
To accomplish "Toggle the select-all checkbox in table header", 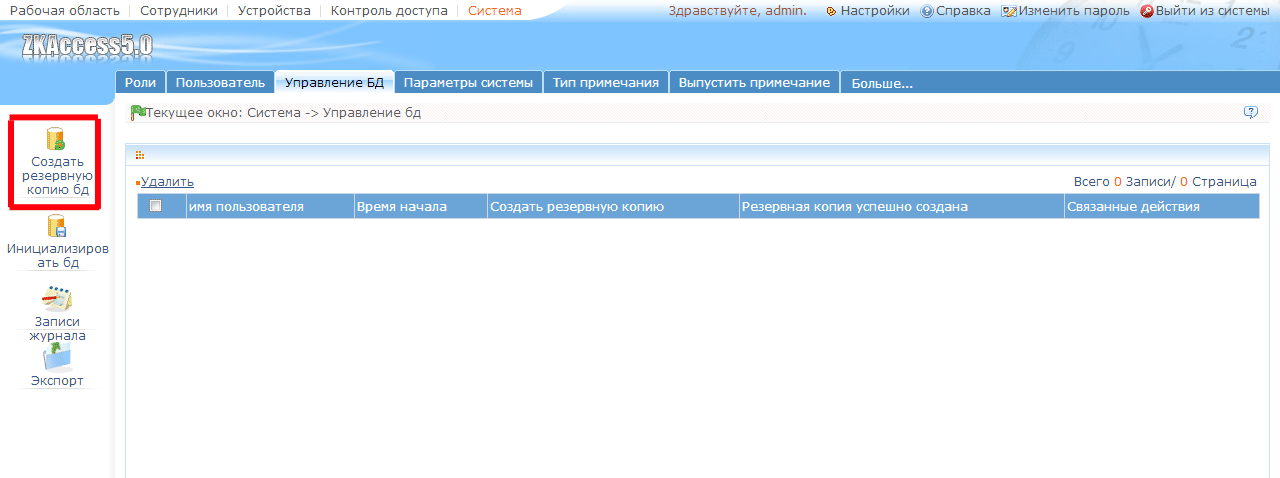I will [155, 206].
